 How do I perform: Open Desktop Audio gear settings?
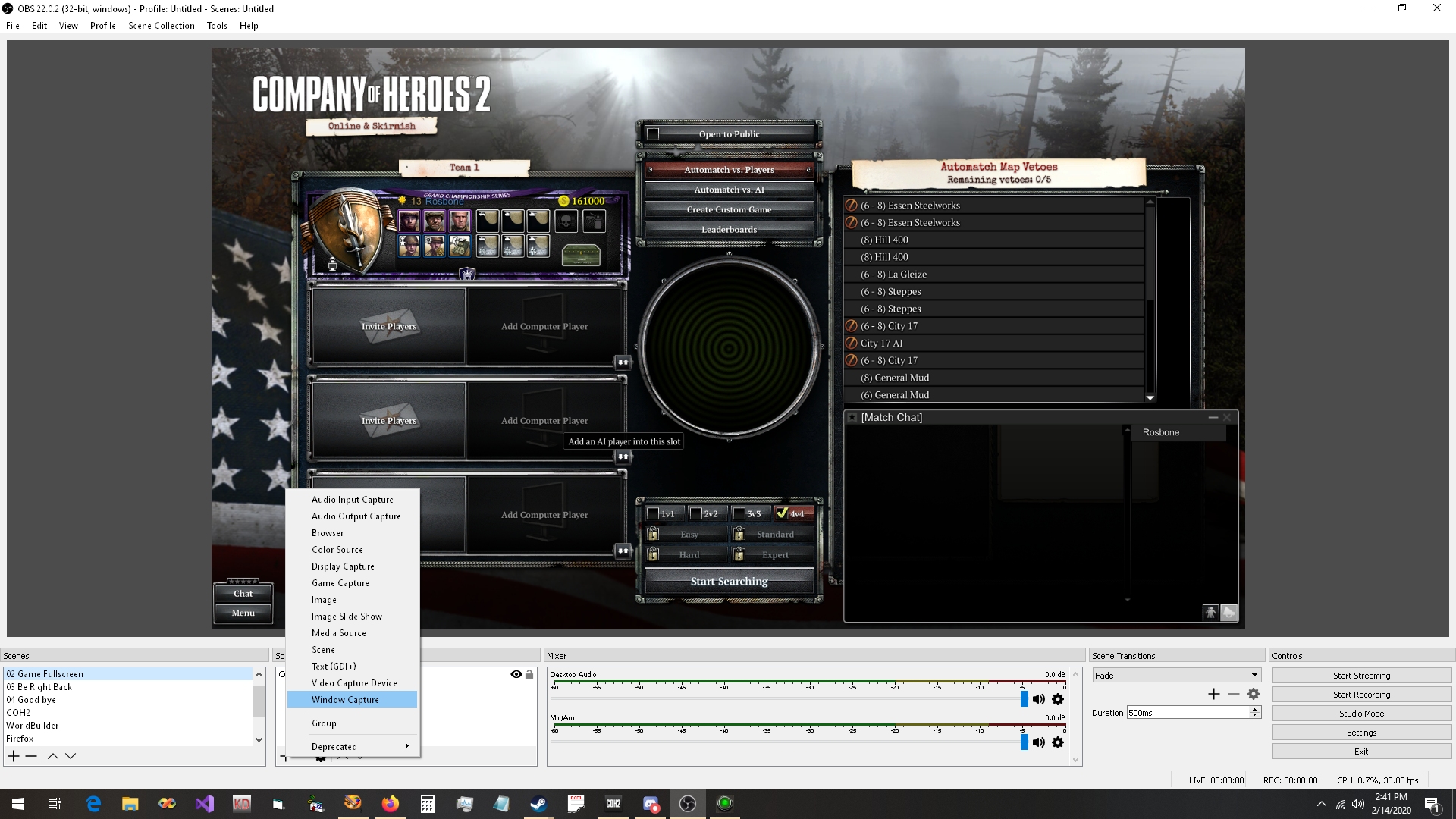1058,699
